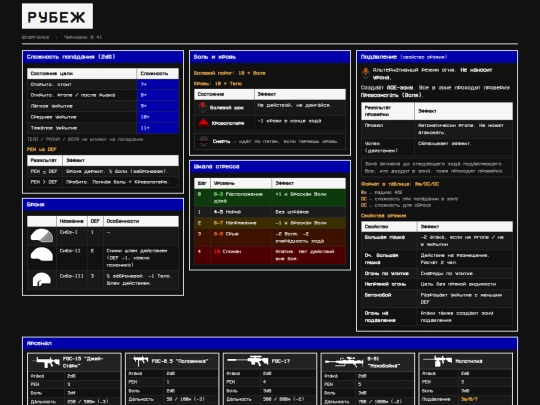The width and height of the screenshot is (540, 405).
Task: Click the scoped sniper rifle icon on the fourth arsenal card
Action: tap(344, 362)
